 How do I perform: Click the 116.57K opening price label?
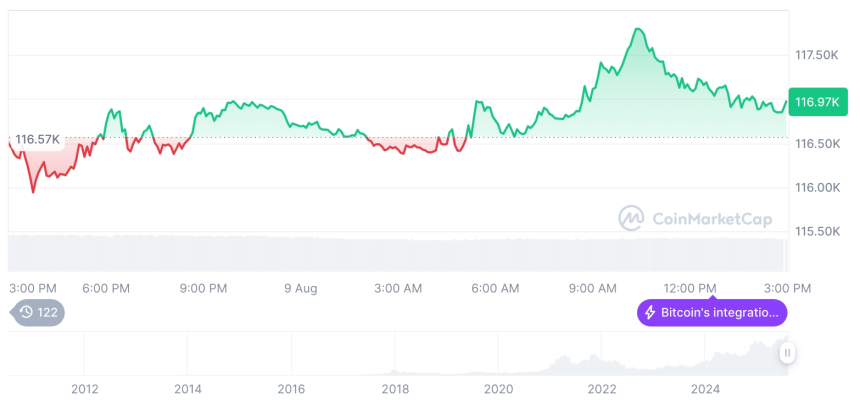tap(38, 139)
